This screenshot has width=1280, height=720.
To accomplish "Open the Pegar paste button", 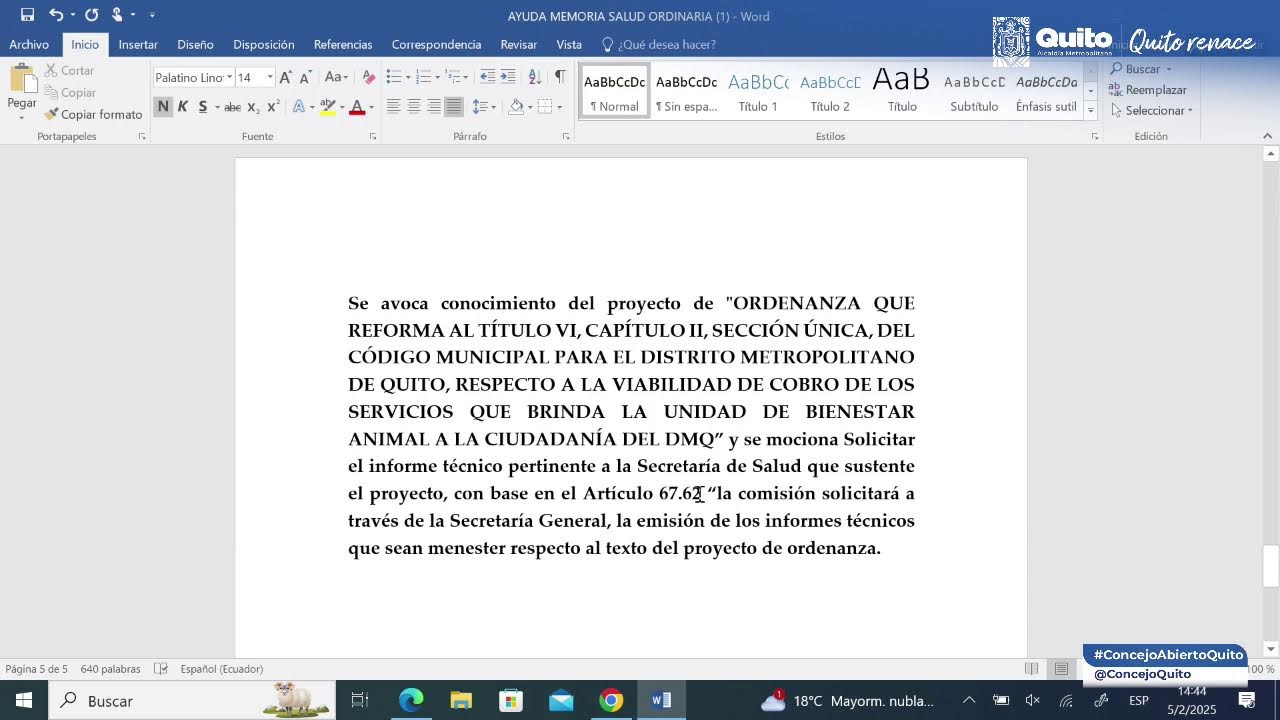I will coord(22,92).
